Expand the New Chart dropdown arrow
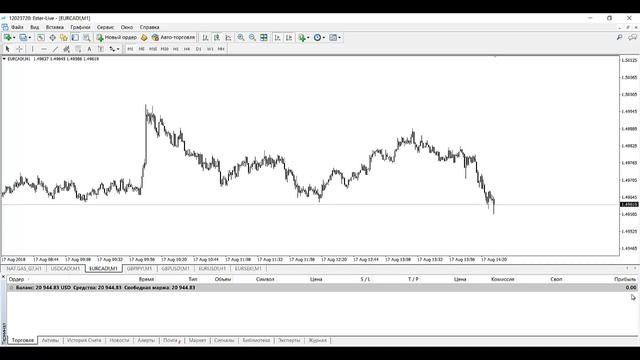 tap(14, 38)
